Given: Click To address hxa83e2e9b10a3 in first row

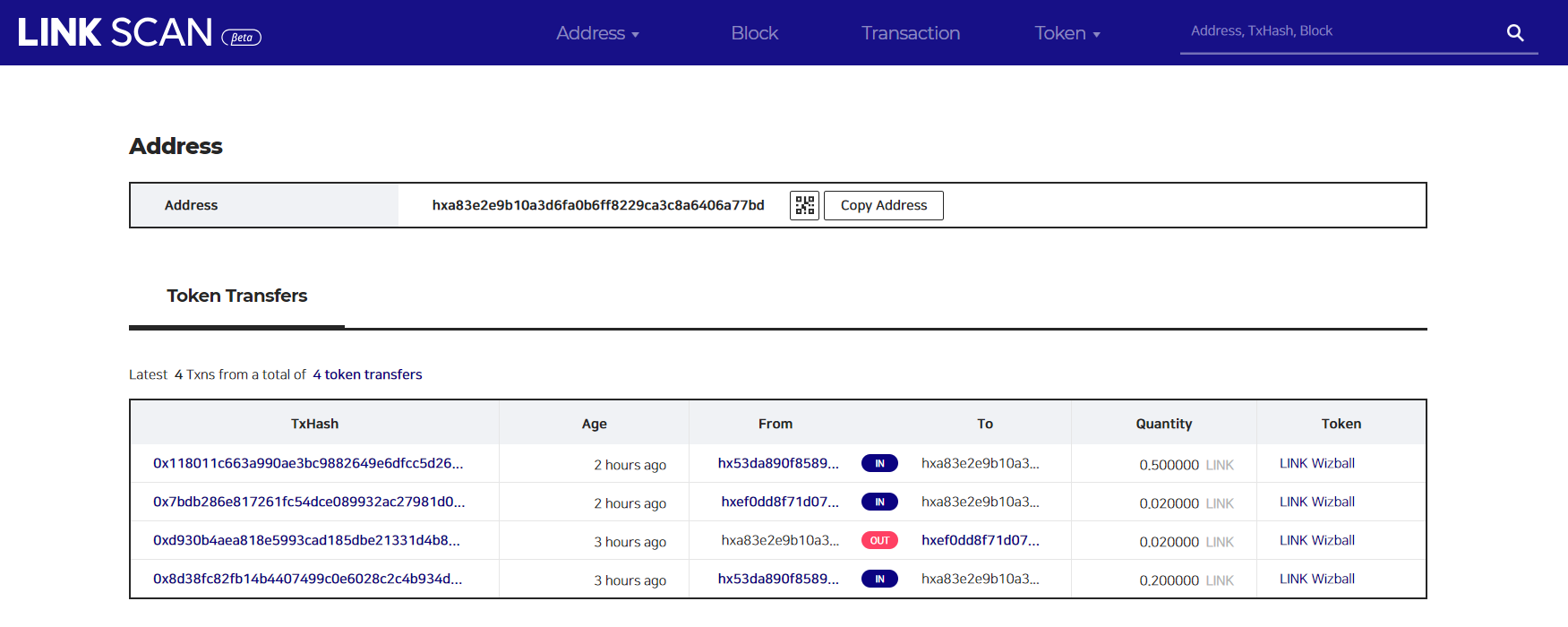Looking at the screenshot, I should pyautogui.click(x=981, y=463).
